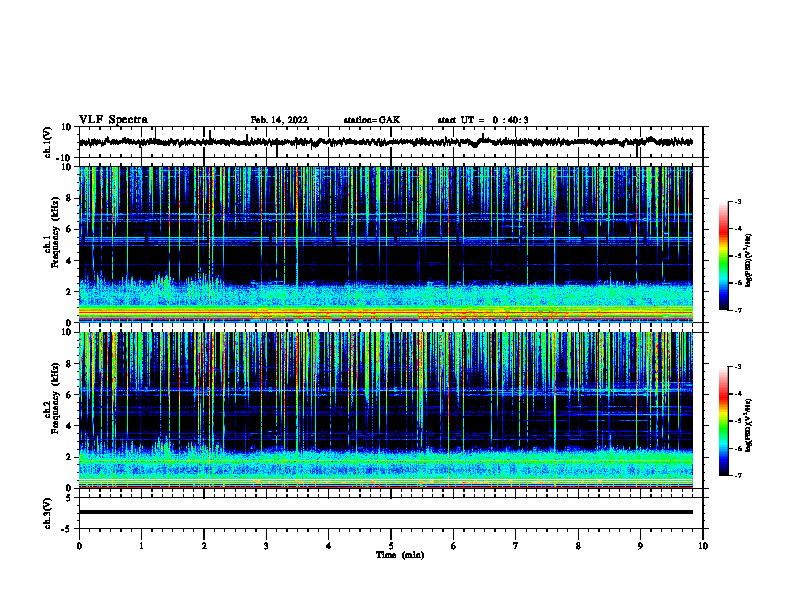The image size is (792, 612).
Task: Click the "-3" label on the ch.1 color bar
Action: 737,201
